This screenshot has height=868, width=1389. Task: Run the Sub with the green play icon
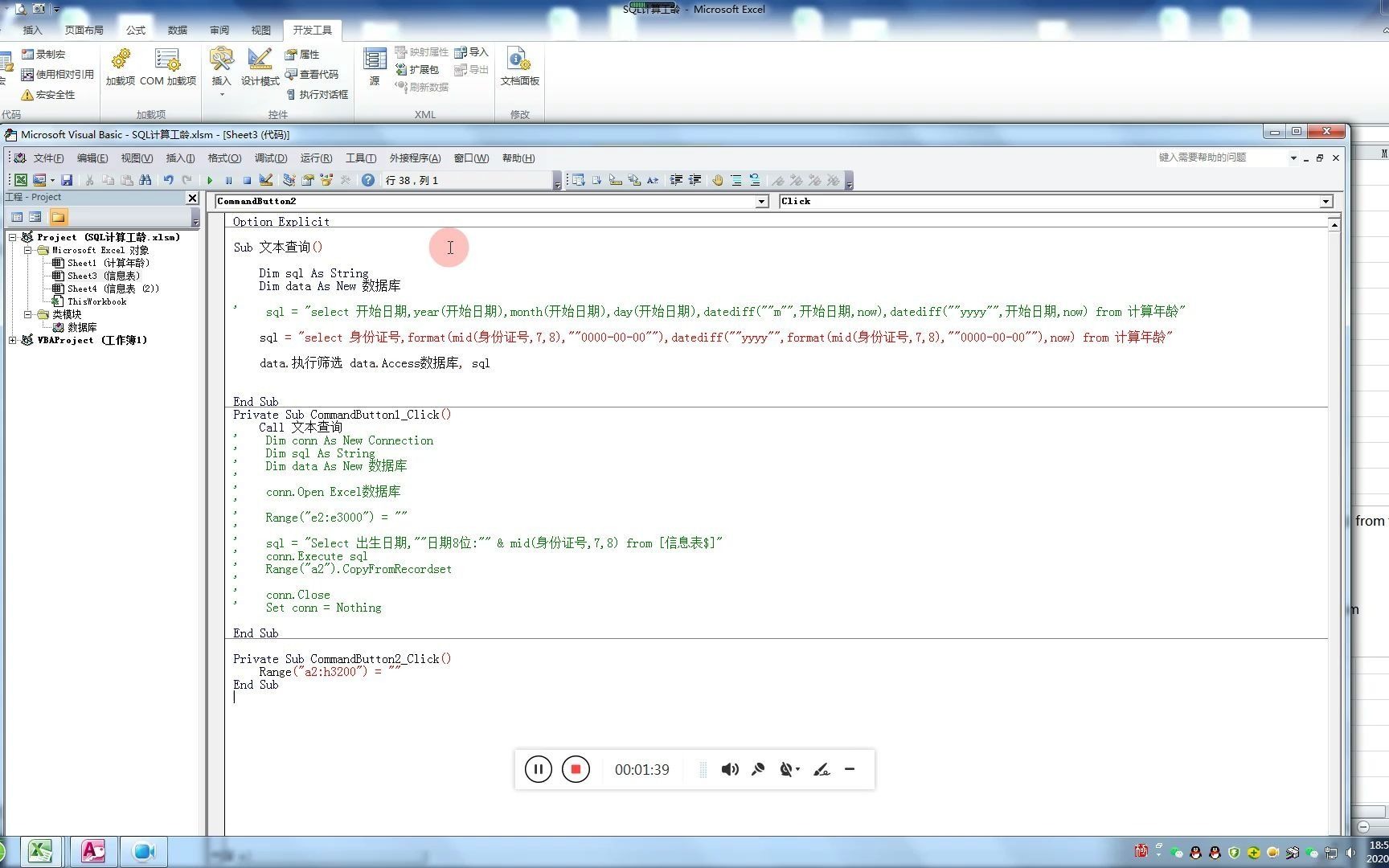click(211, 180)
